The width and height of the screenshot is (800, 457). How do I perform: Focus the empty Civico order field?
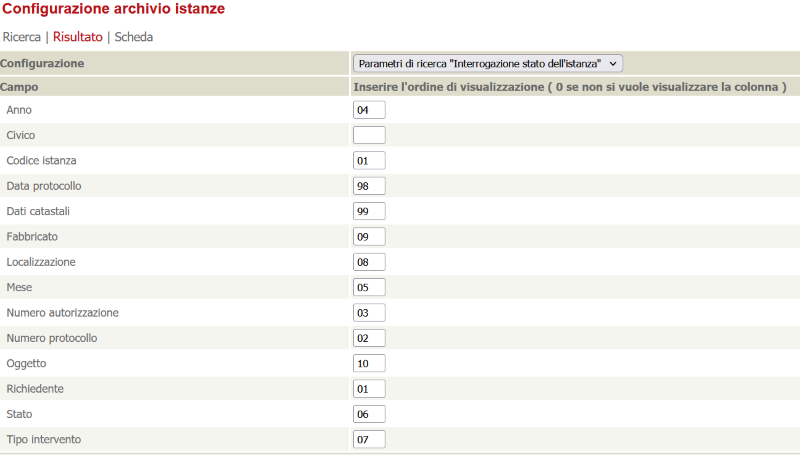(x=369, y=135)
